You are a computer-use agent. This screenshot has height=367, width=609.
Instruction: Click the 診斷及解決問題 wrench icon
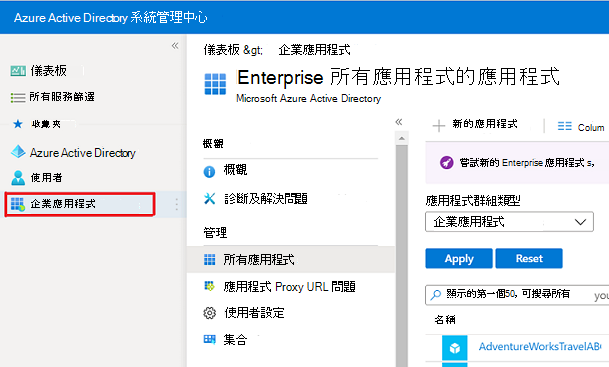pos(209,198)
